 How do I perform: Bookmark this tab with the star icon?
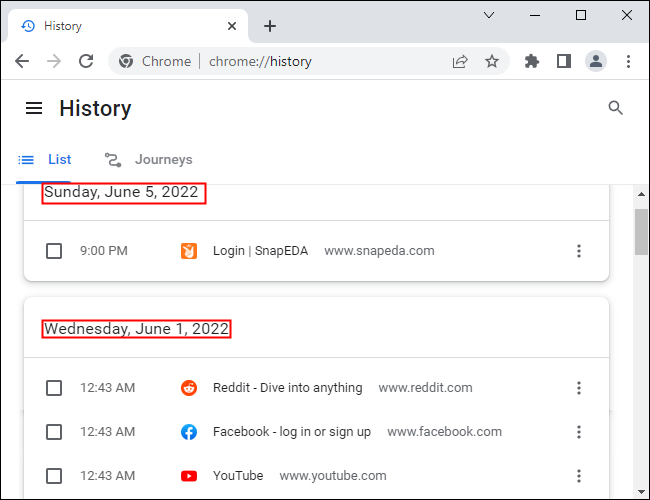[x=492, y=61]
